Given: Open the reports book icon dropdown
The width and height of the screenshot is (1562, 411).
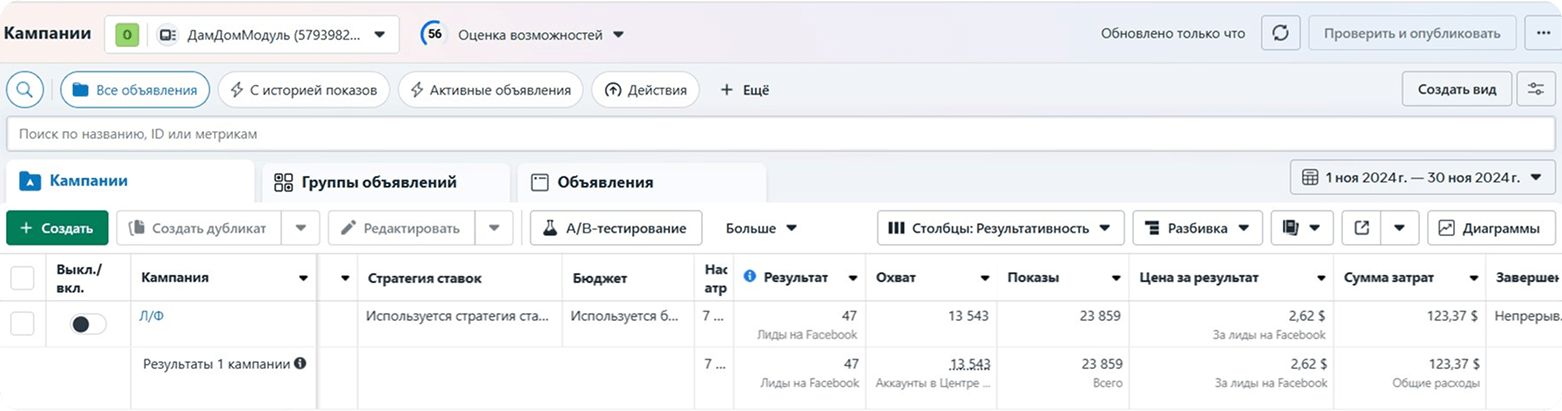Looking at the screenshot, I should pyautogui.click(x=1302, y=228).
